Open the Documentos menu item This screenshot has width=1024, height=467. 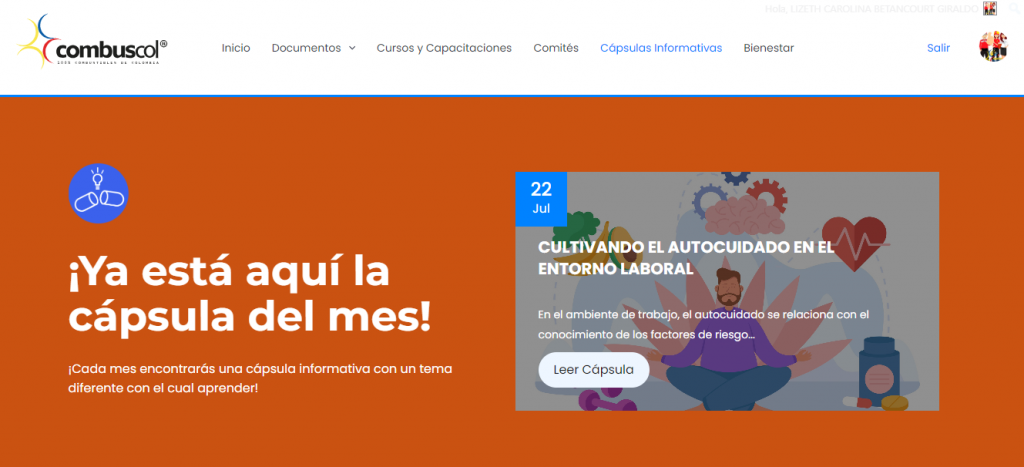coord(305,48)
